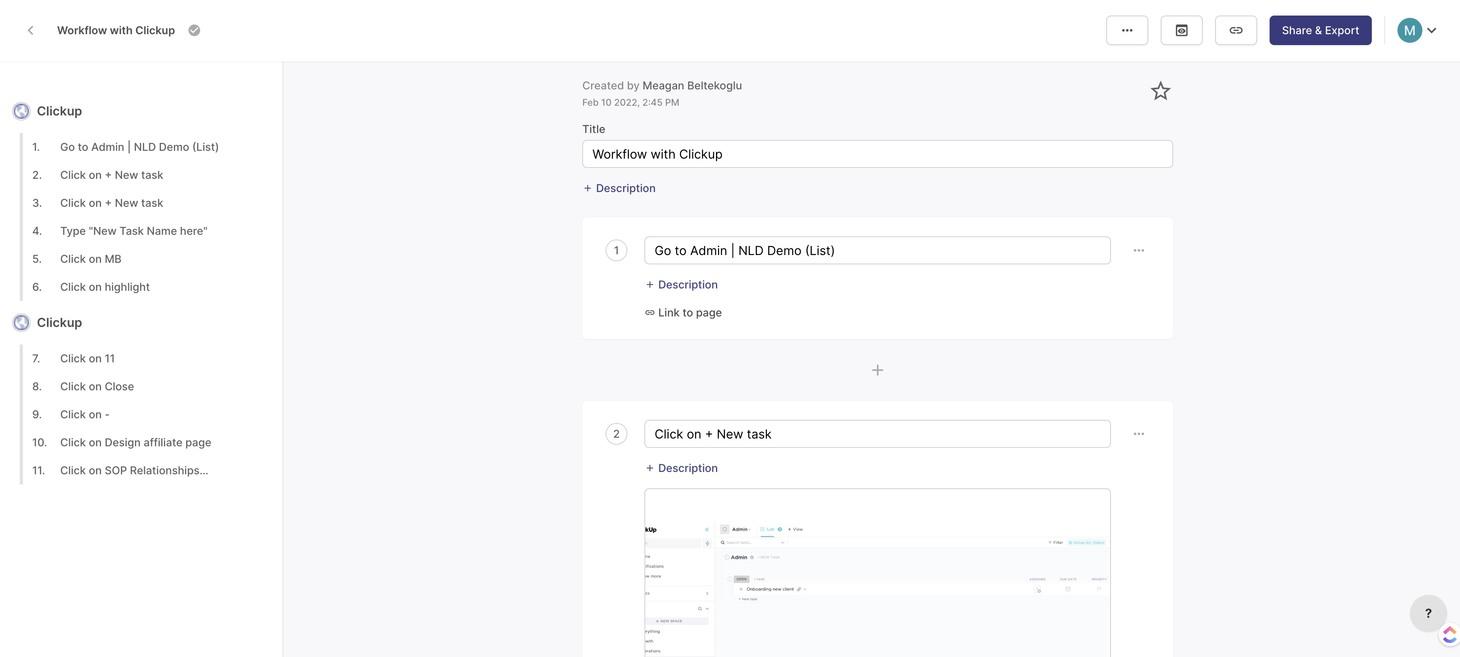This screenshot has height=657, width=1460.
Task: Click the copy link icon button
Action: click(1236, 30)
